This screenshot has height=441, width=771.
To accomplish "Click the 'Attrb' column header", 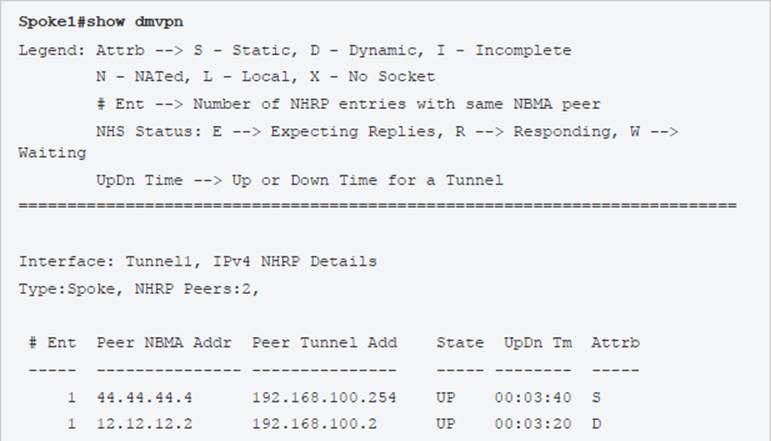I will pyautogui.click(x=615, y=343).
